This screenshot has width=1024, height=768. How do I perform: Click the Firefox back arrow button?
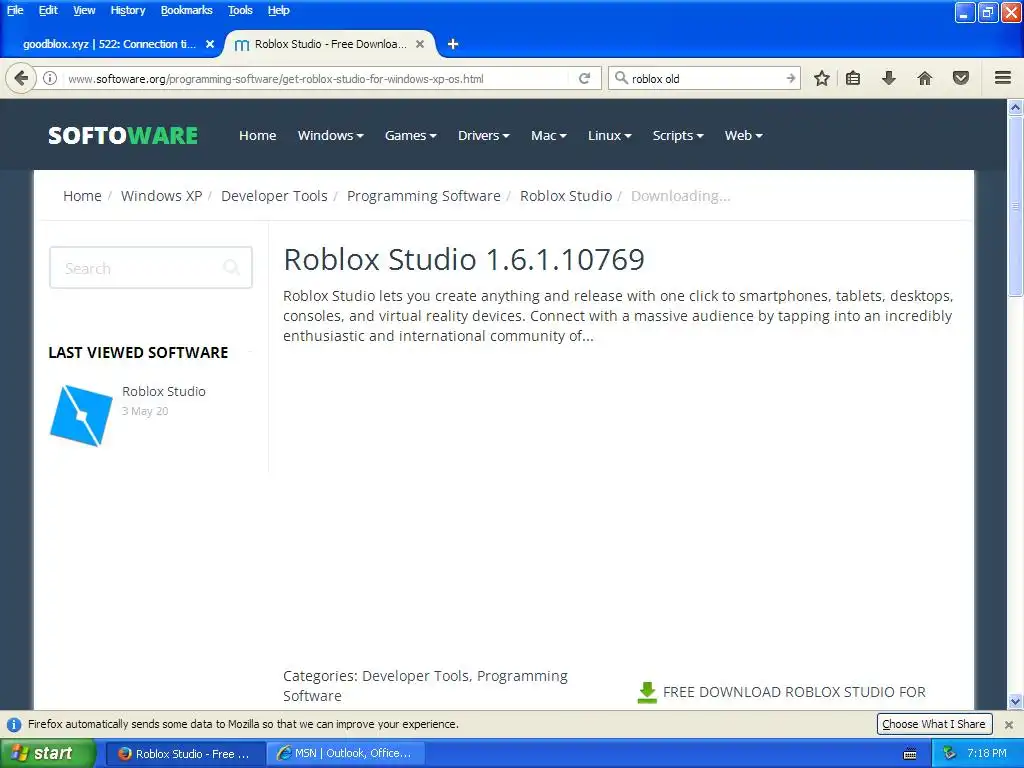click(21, 78)
